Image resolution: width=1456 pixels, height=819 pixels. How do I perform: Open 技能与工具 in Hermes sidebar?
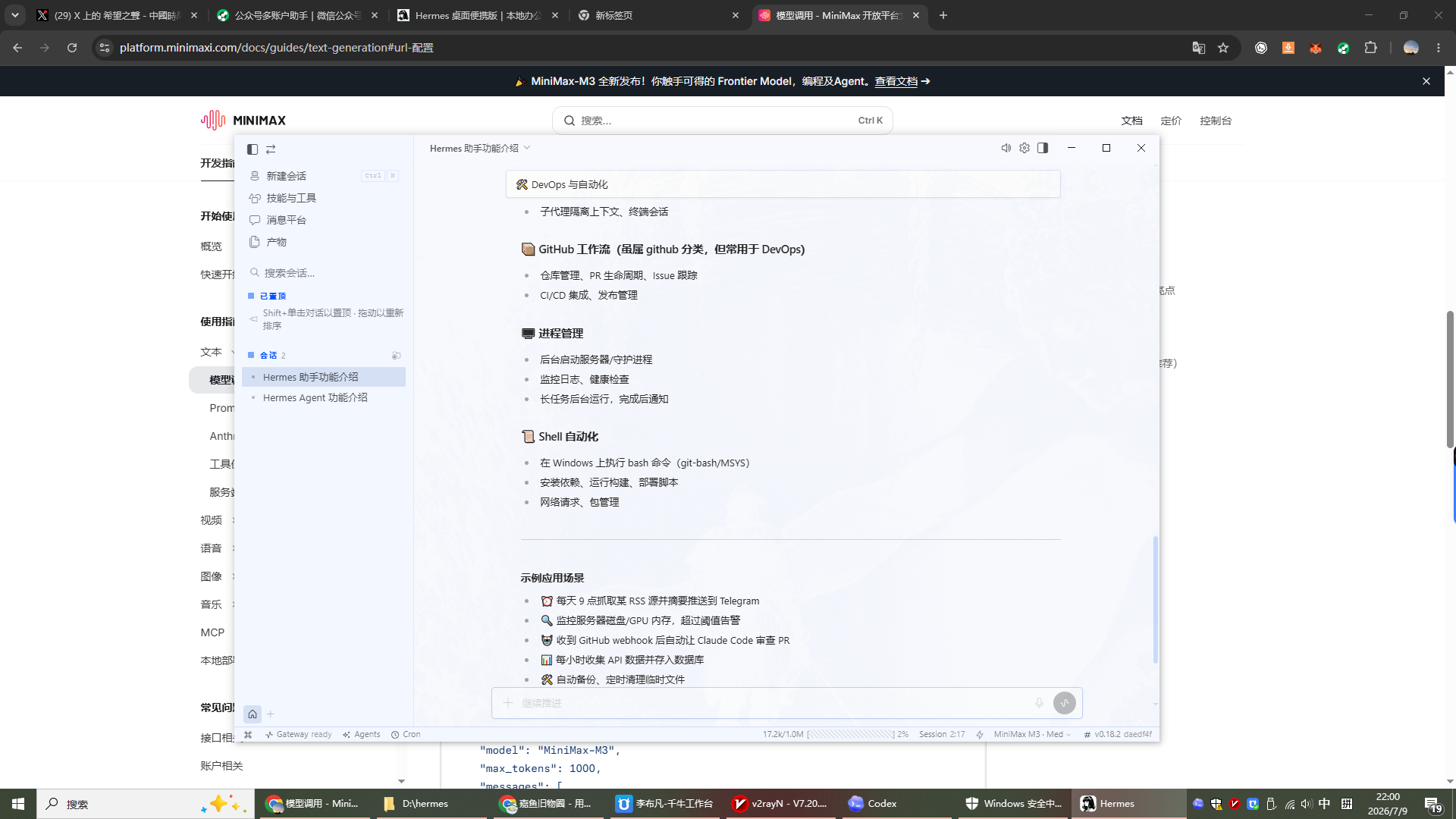(324, 198)
